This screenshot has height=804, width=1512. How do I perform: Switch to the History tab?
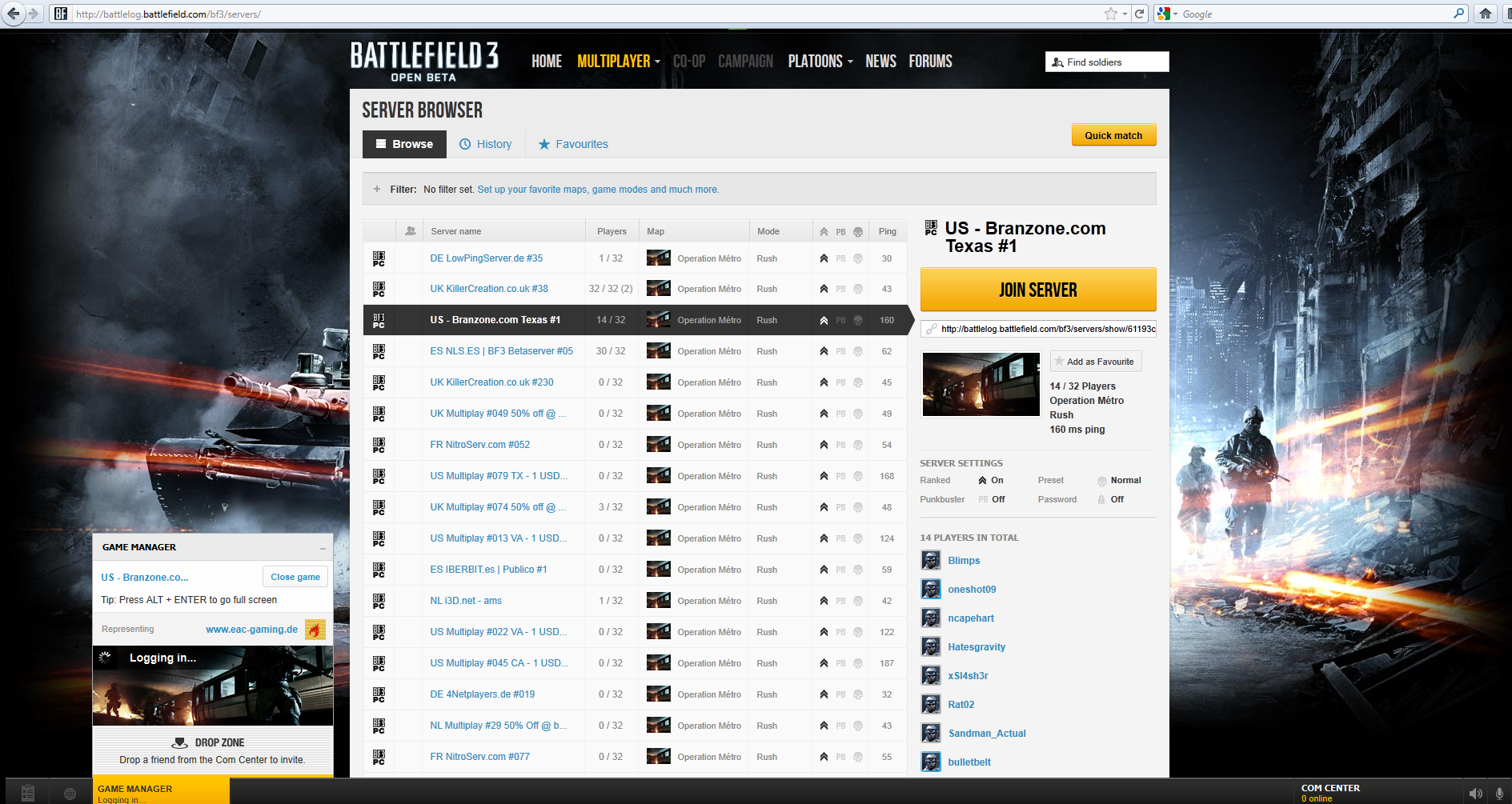[x=485, y=144]
